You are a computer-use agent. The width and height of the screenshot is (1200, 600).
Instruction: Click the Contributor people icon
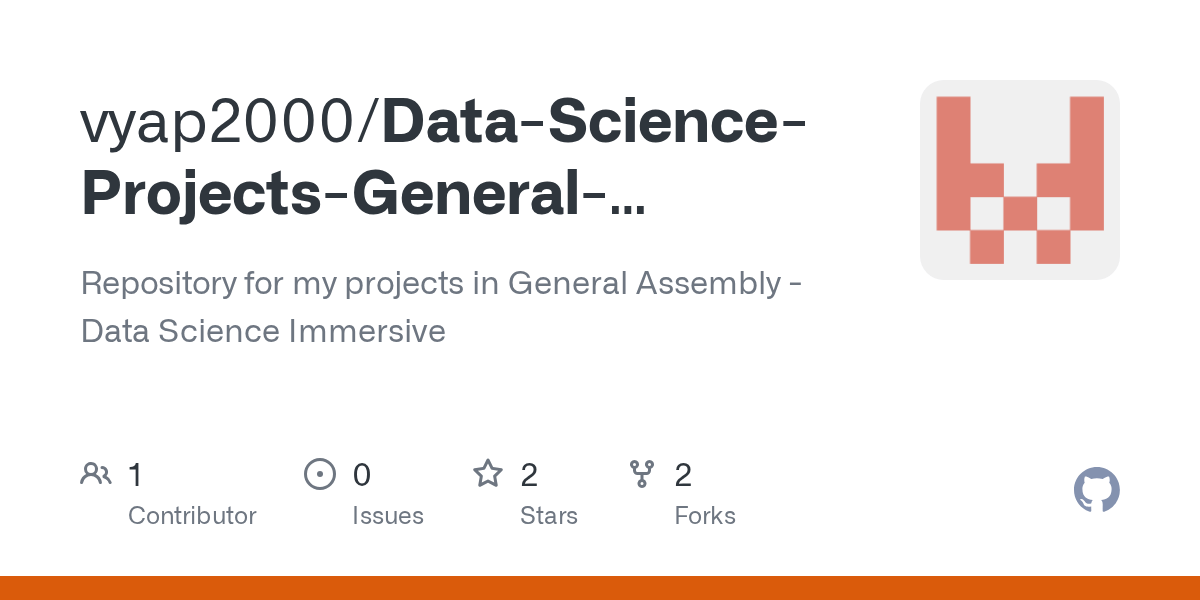coord(96,474)
